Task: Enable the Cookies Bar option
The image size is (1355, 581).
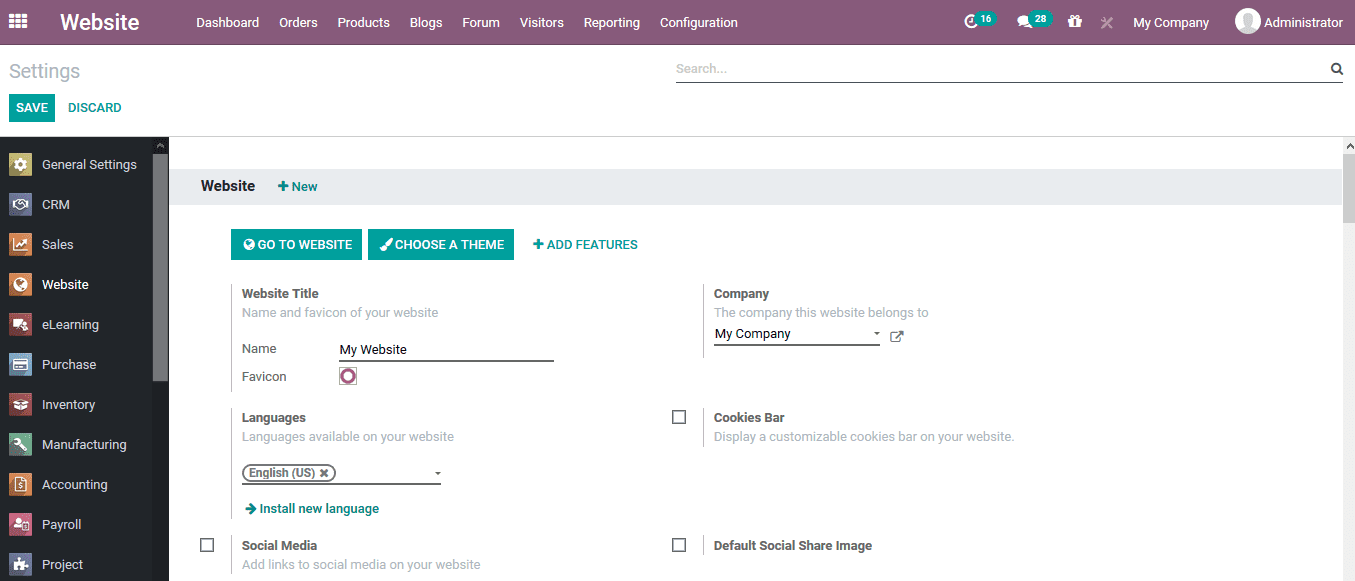Action: click(x=679, y=416)
